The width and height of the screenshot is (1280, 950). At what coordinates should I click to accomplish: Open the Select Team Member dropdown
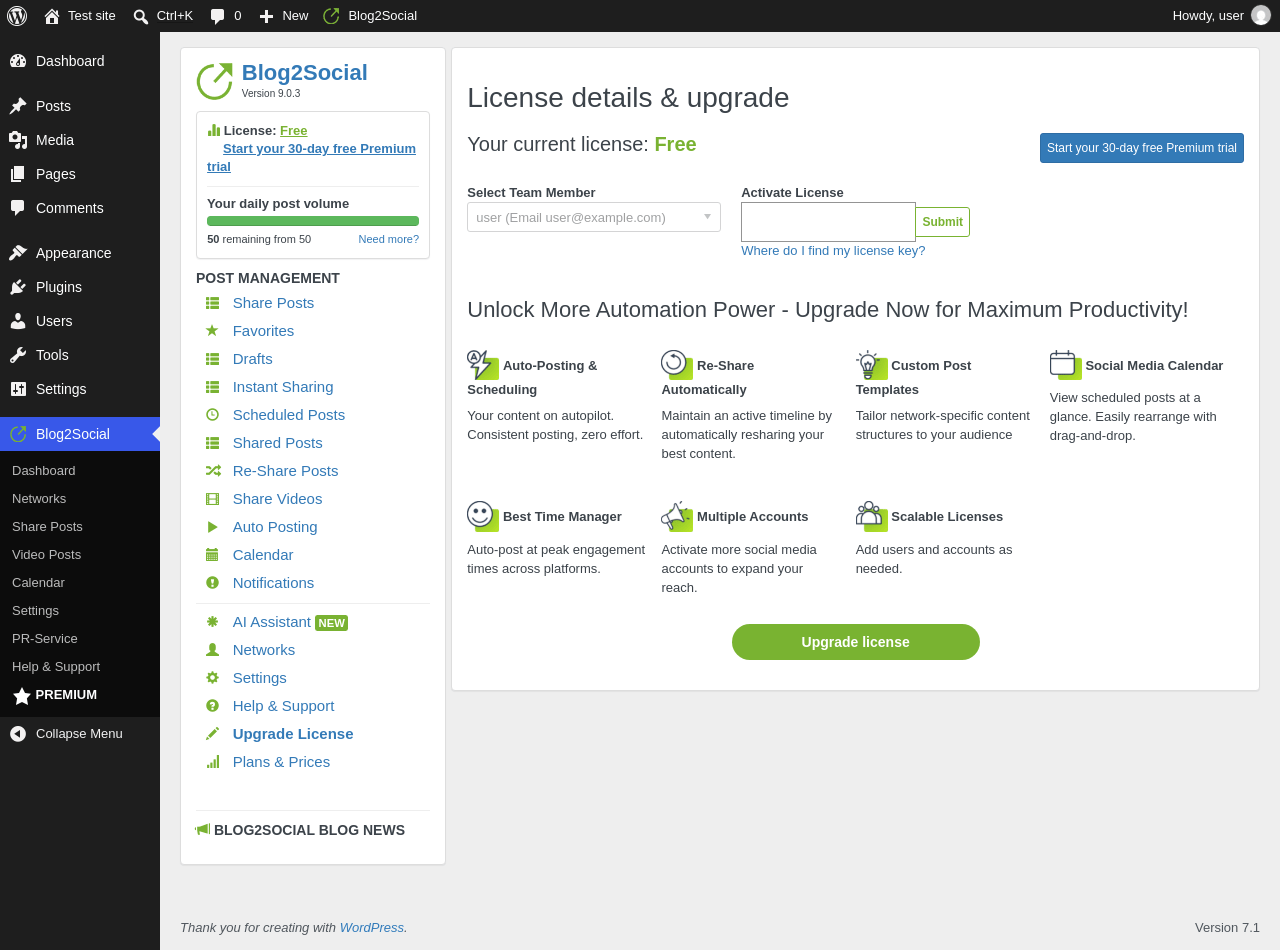pyautogui.click(x=594, y=217)
